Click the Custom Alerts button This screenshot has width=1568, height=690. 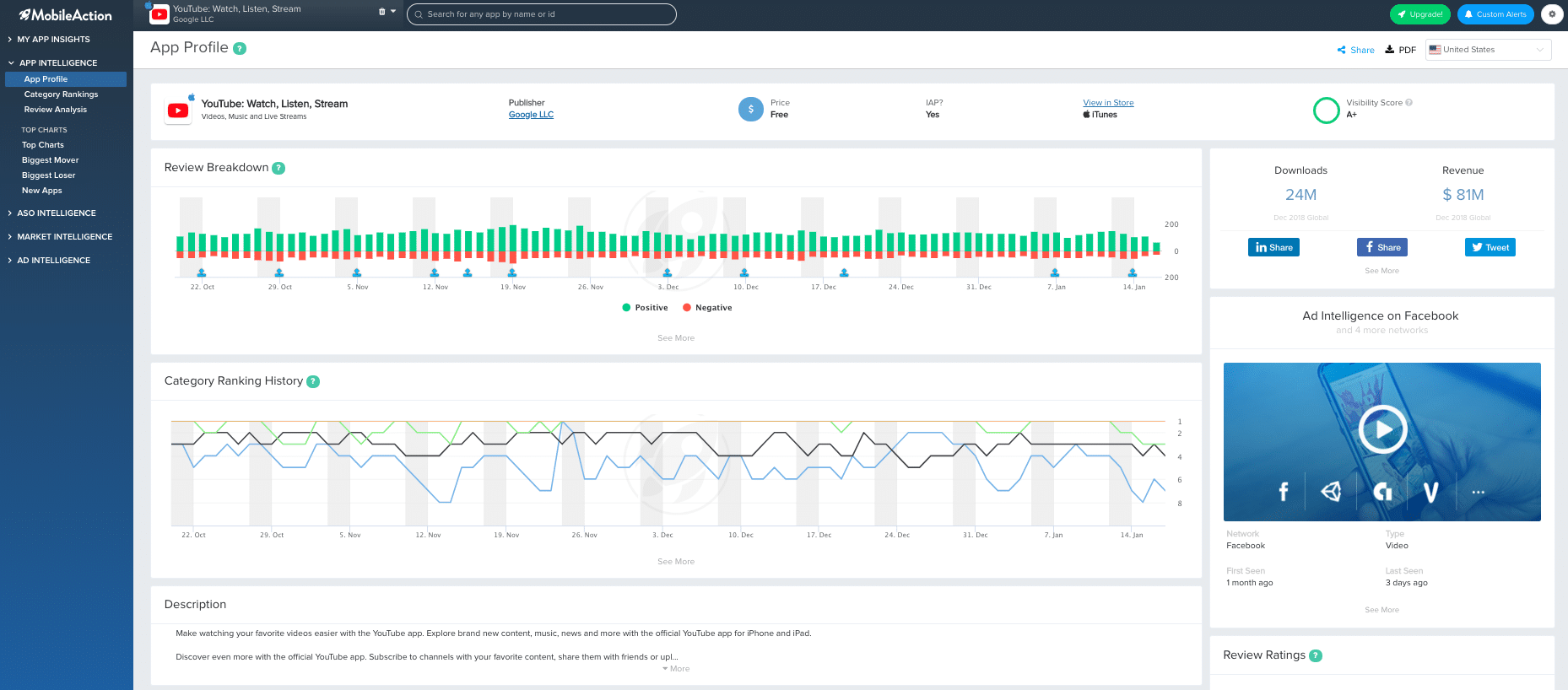[1495, 14]
